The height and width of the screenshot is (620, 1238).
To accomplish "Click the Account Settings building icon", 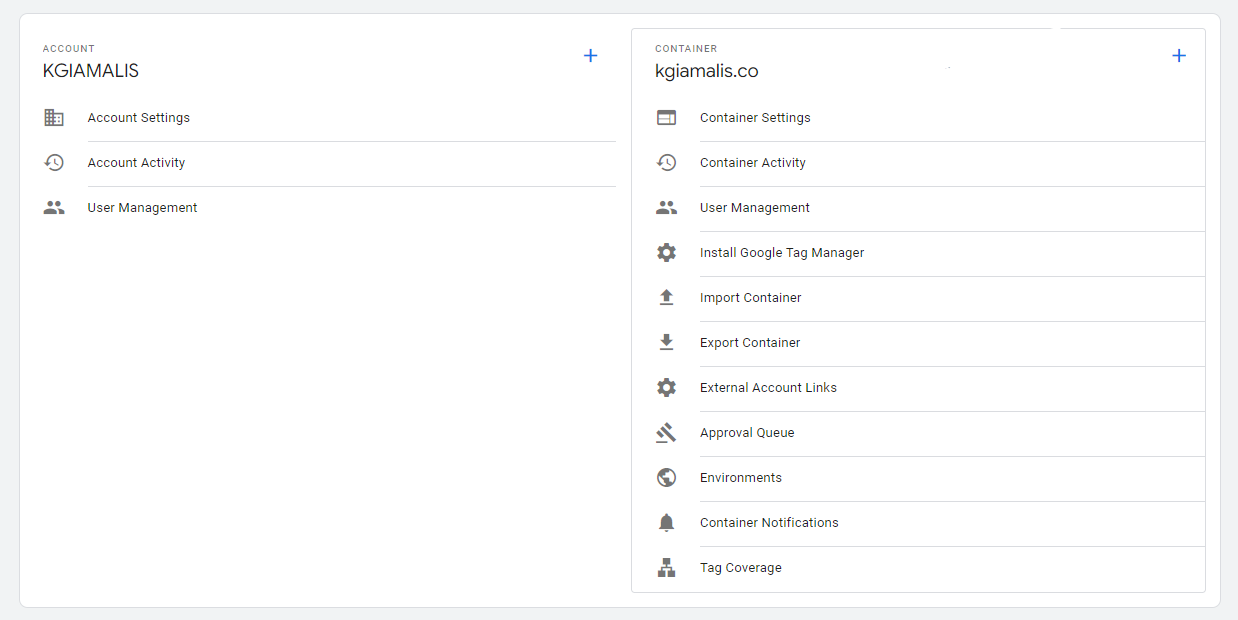I will (x=54, y=118).
